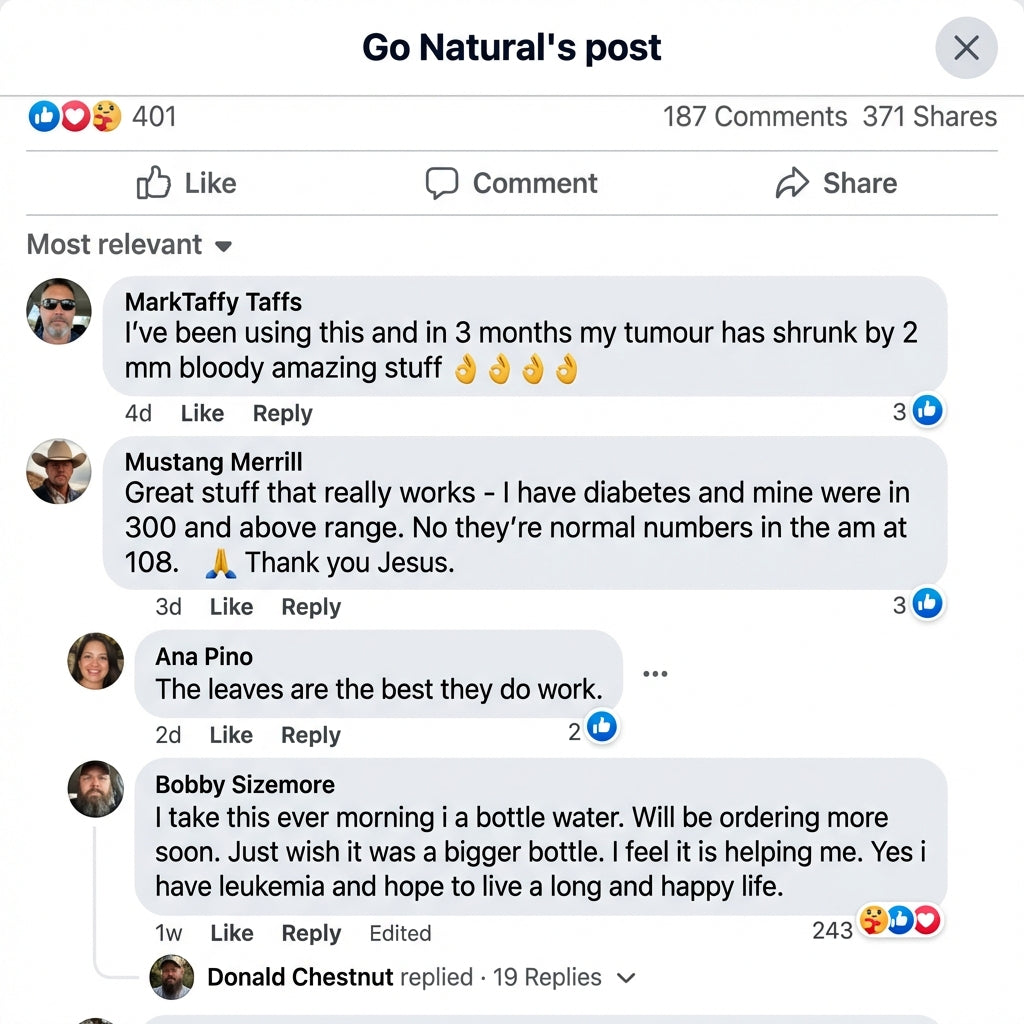Viewport: 1024px width, 1024px height.
Task: Close the Go Natural's post dialog
Action: click(x=966, y=47)
